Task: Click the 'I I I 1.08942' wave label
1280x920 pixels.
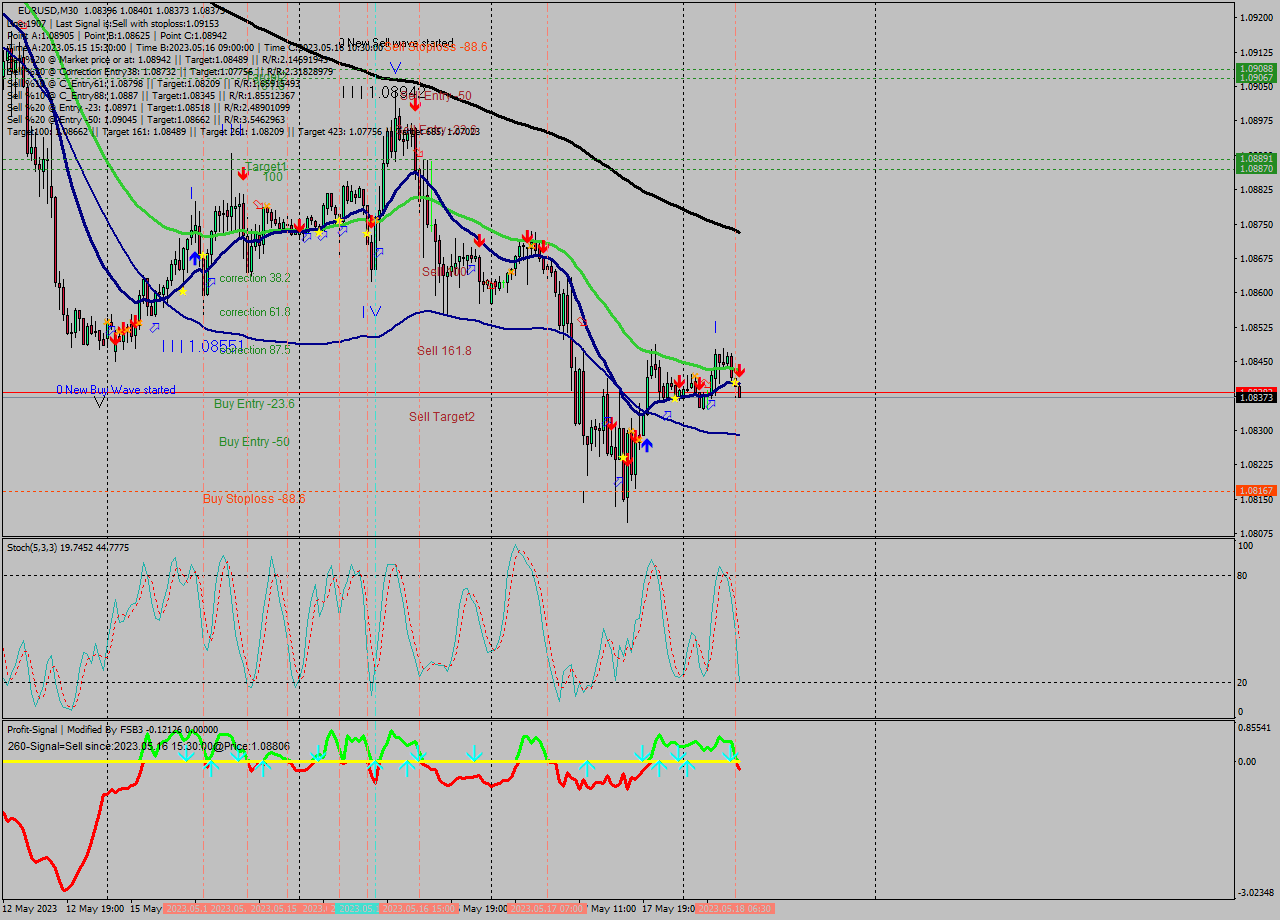Action: pos(384,92)
